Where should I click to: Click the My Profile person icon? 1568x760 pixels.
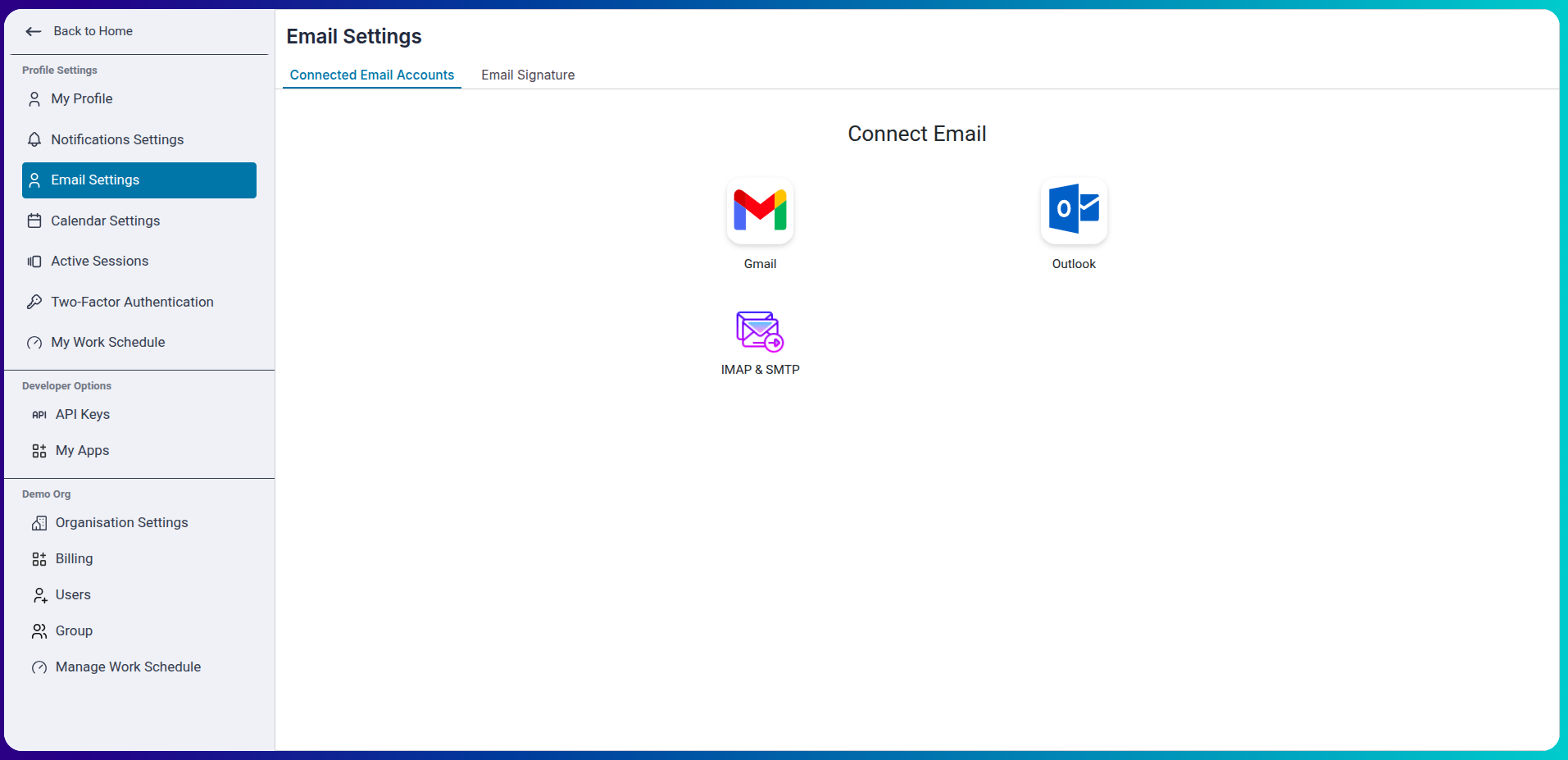[x=34, y=99]
